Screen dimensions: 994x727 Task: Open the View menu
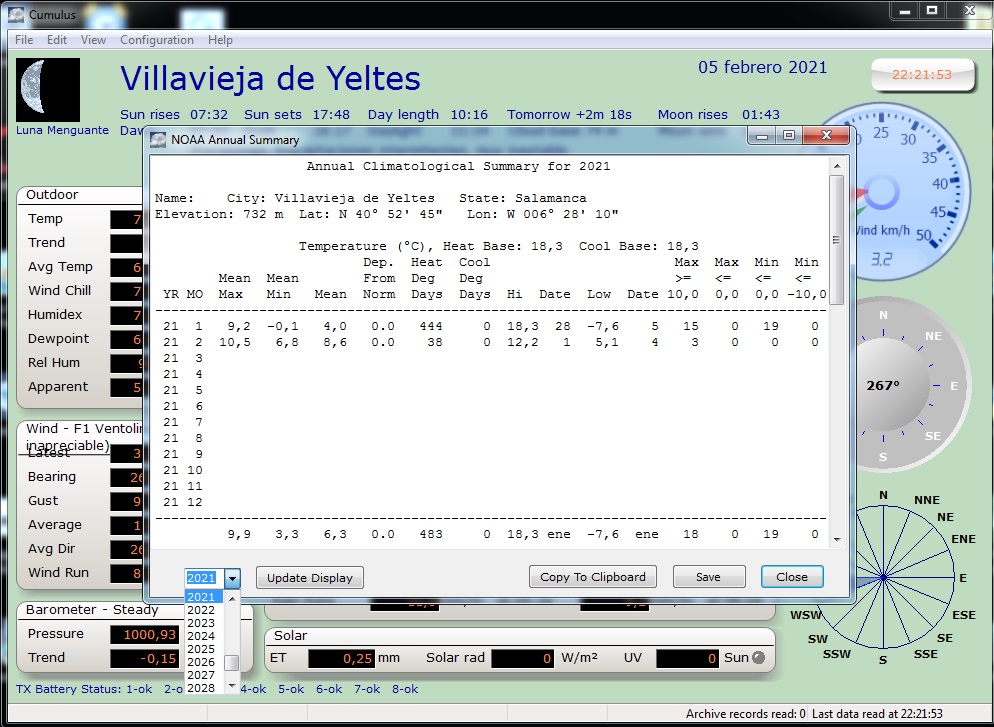[x=93, y=40]
